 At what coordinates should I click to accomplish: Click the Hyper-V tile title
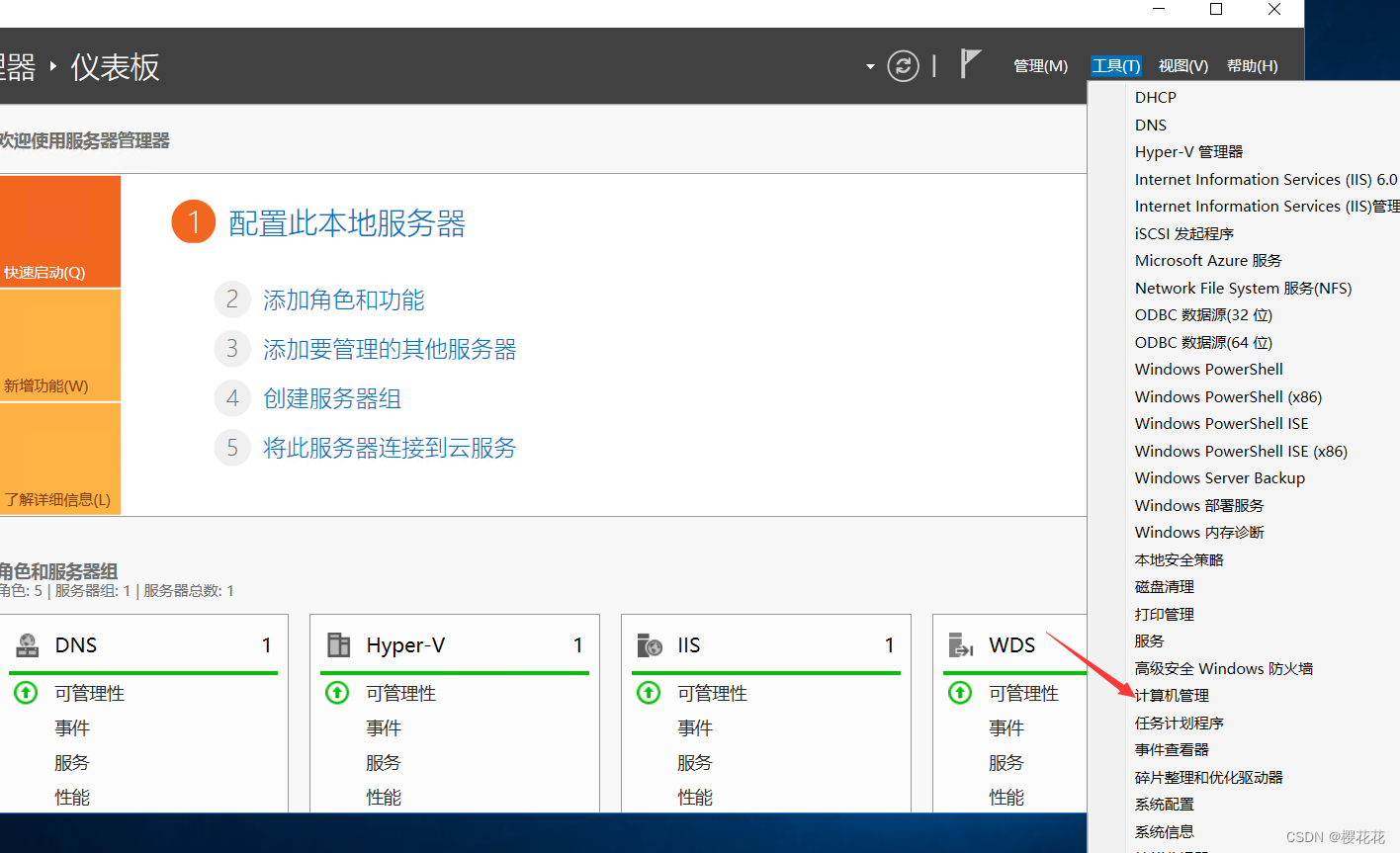coord(405,645)
